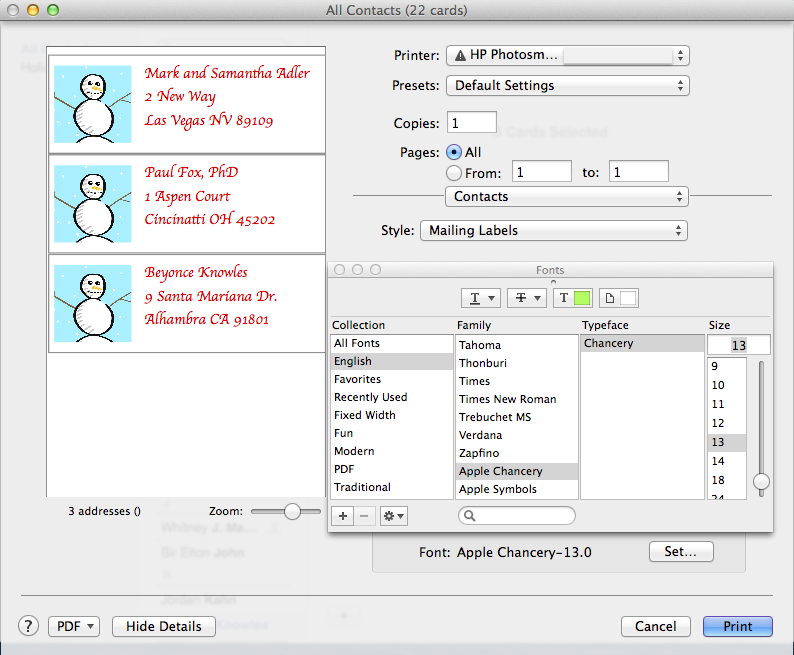This screenshot has width=794, height=655.
Task: Add a new font collection
Action: point(342,516)
